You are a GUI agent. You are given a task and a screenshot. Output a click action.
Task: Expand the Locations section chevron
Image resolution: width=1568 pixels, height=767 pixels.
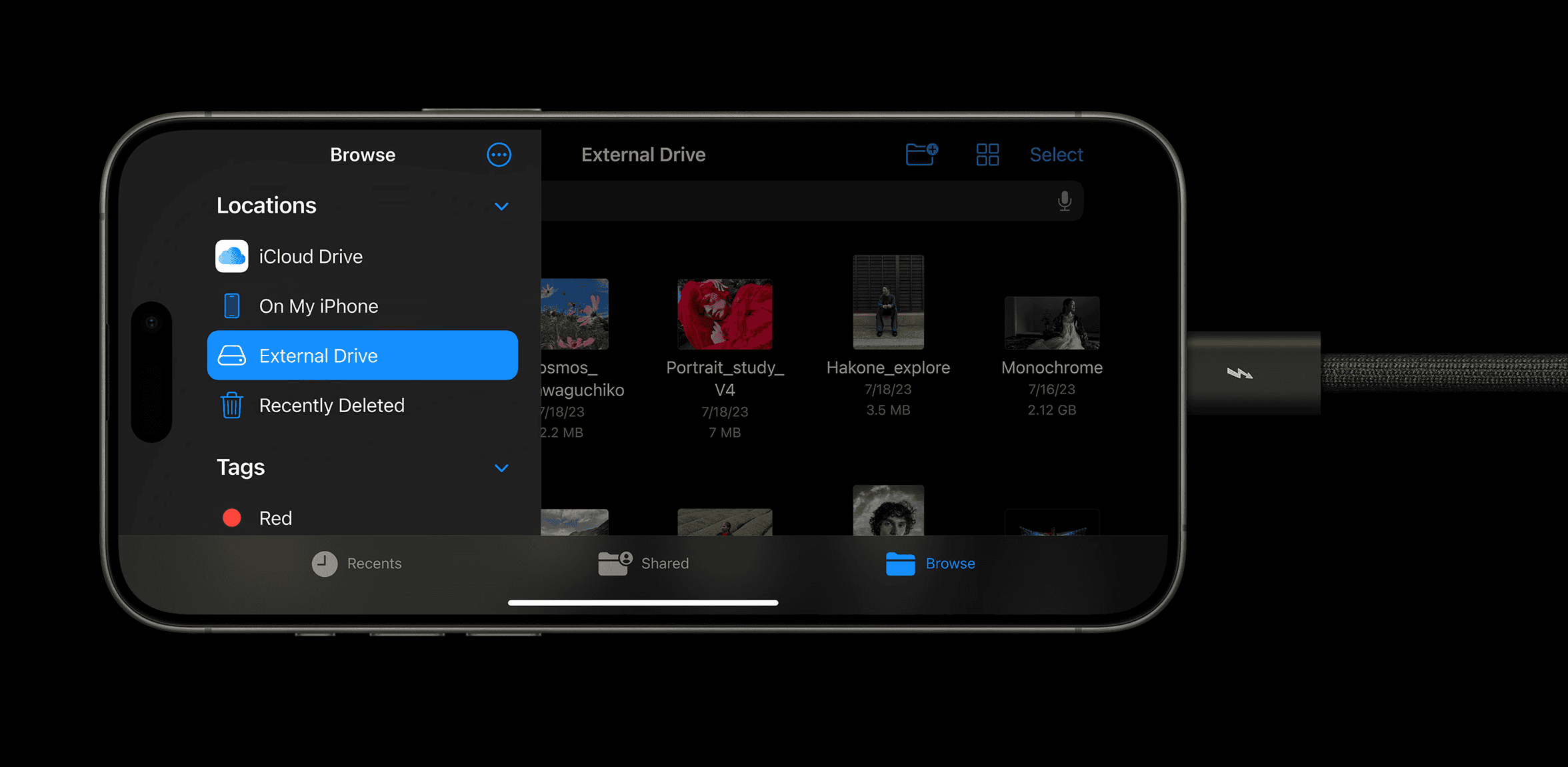click(x=502, y=207)
